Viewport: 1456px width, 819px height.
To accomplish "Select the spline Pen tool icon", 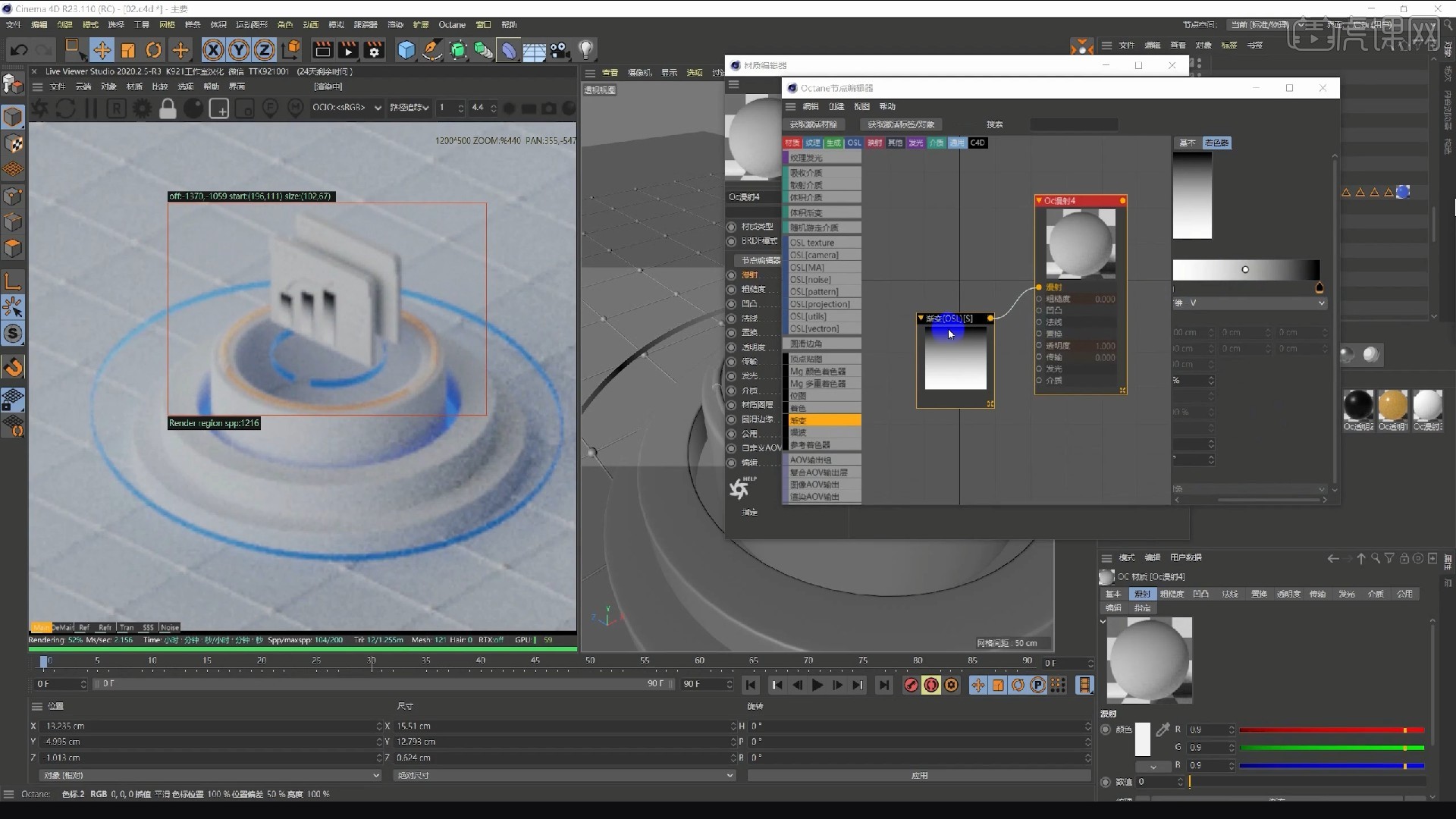I will pos(431,50).
